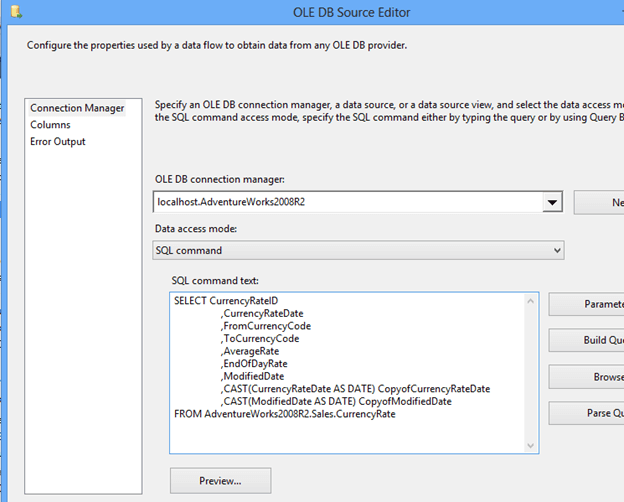Screen dimensions: 624x502
Task: Click the dialog icon in the title bar
Action: 13,10
